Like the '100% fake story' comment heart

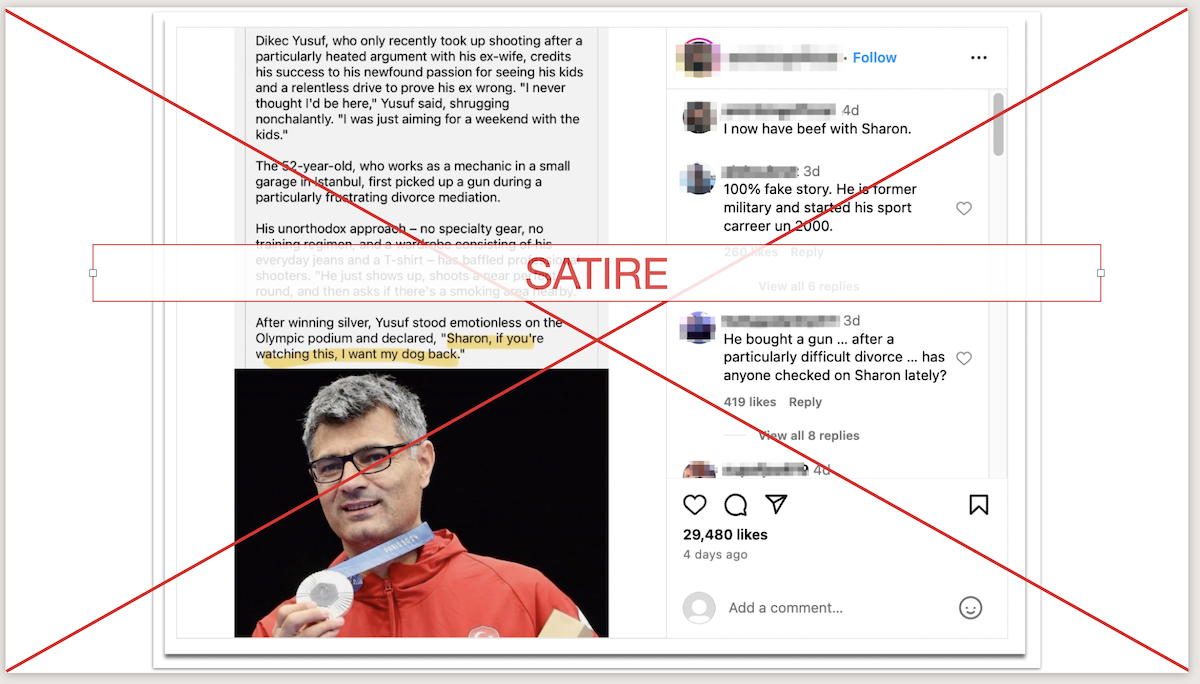pos(964,209)
